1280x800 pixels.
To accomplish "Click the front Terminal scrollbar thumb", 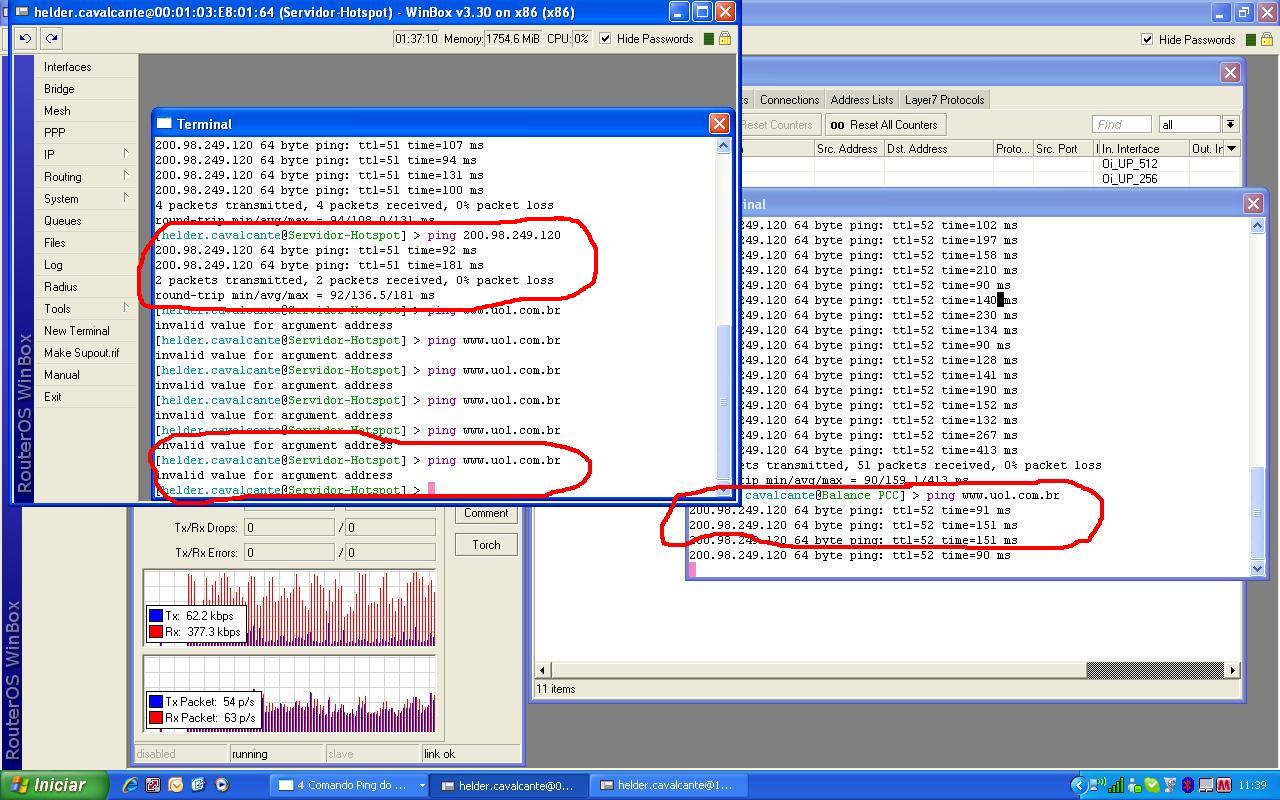I will tap(724, 403).
